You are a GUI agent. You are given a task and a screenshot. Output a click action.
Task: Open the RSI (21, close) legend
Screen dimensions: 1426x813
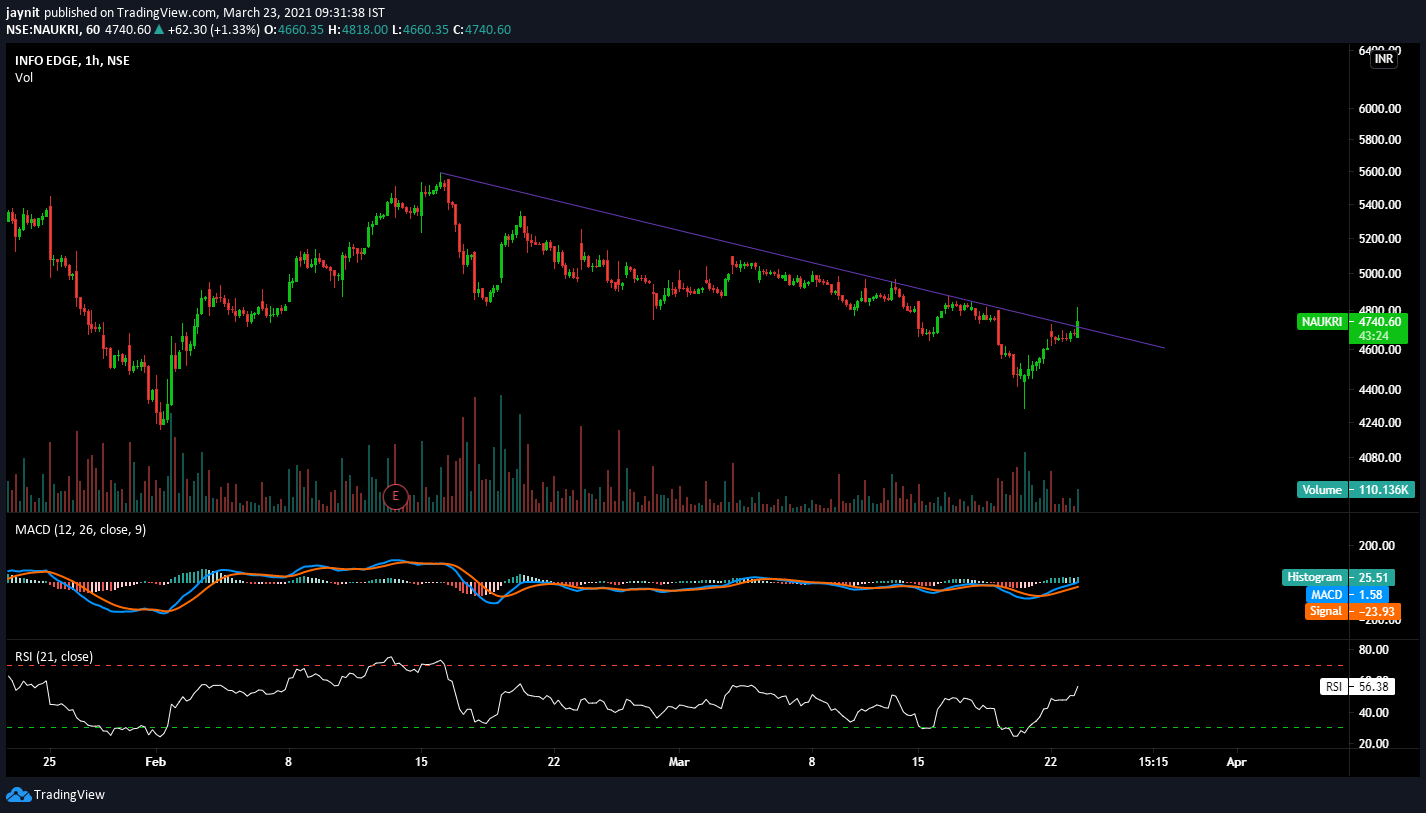pyautogui.click(x=54, y=657)
